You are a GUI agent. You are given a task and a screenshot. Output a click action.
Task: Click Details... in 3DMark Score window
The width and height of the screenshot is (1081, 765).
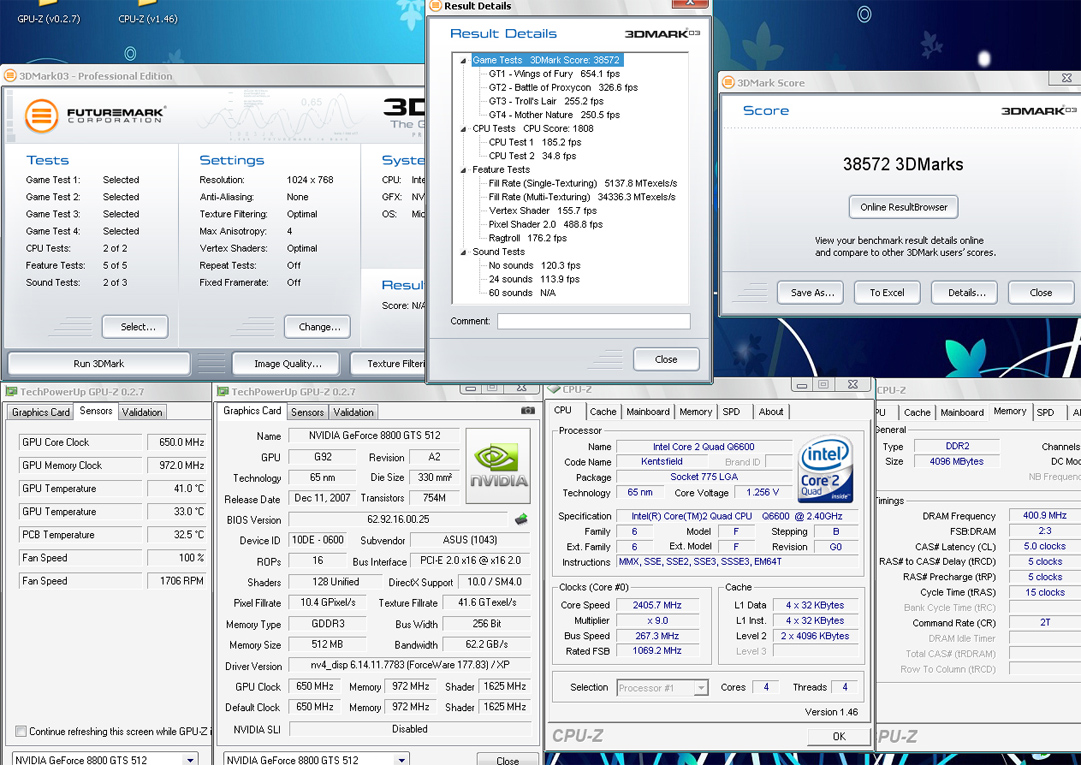point(966,292)
